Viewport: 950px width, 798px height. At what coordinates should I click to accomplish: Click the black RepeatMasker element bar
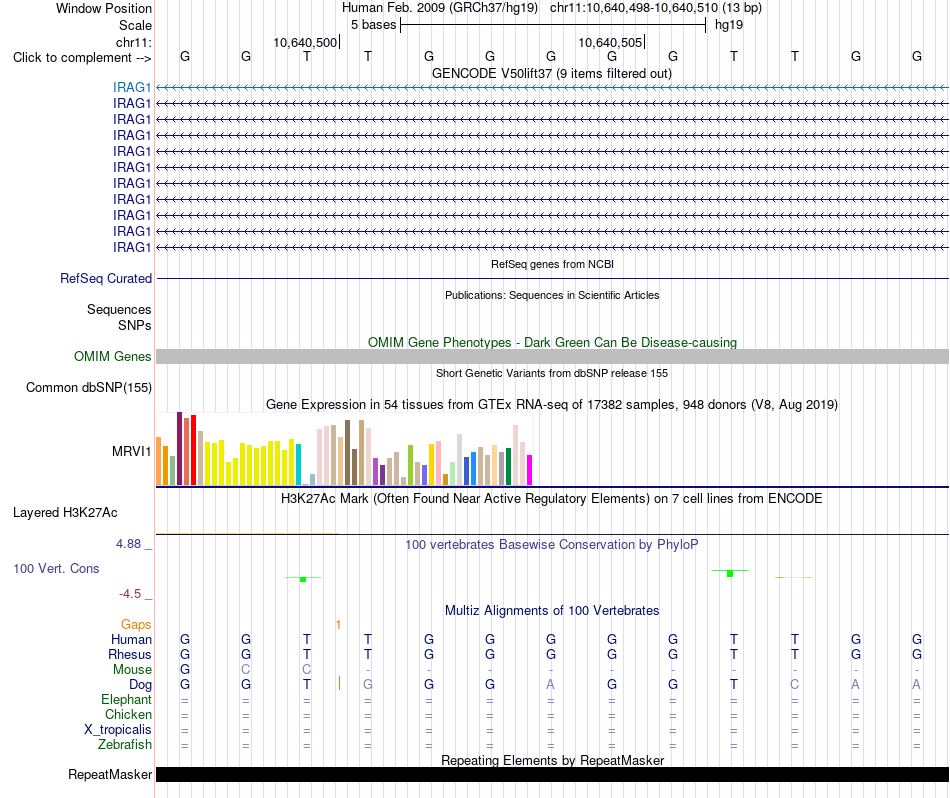pyautogui.click(x=552, y=774)
